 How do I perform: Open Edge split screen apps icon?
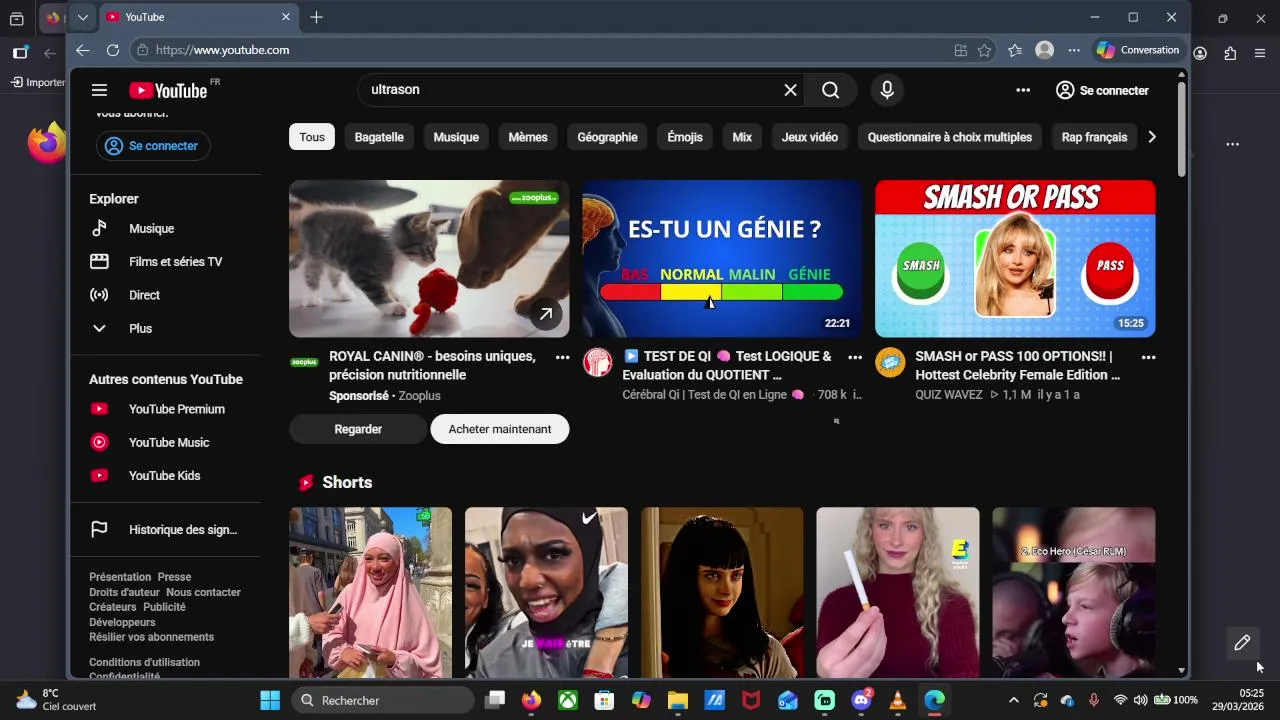[x=961, y=50]
